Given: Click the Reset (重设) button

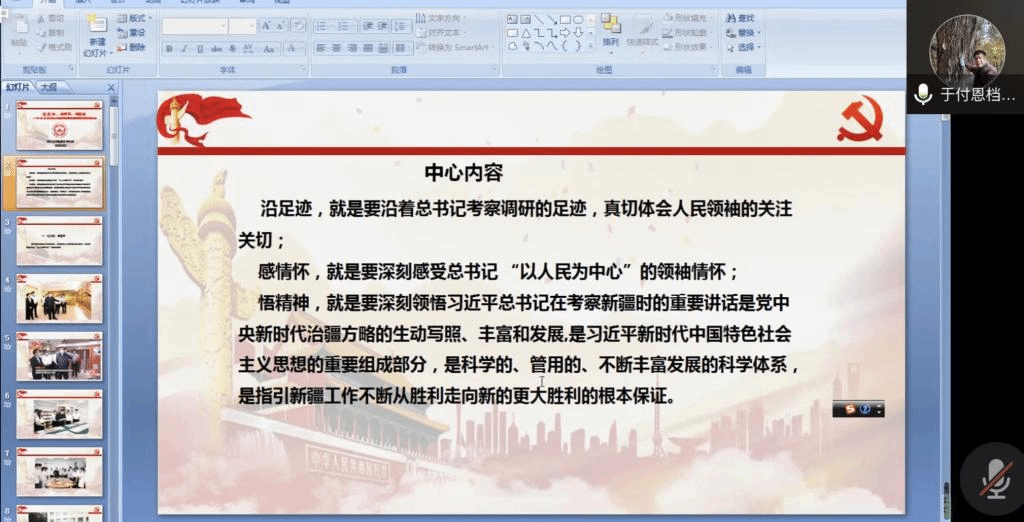Looking at the screenshot, I should tap(130, 33).
